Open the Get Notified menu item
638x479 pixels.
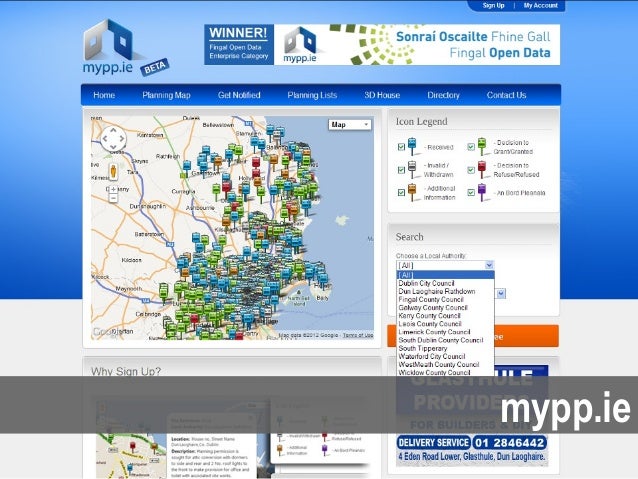coord(239,95)
